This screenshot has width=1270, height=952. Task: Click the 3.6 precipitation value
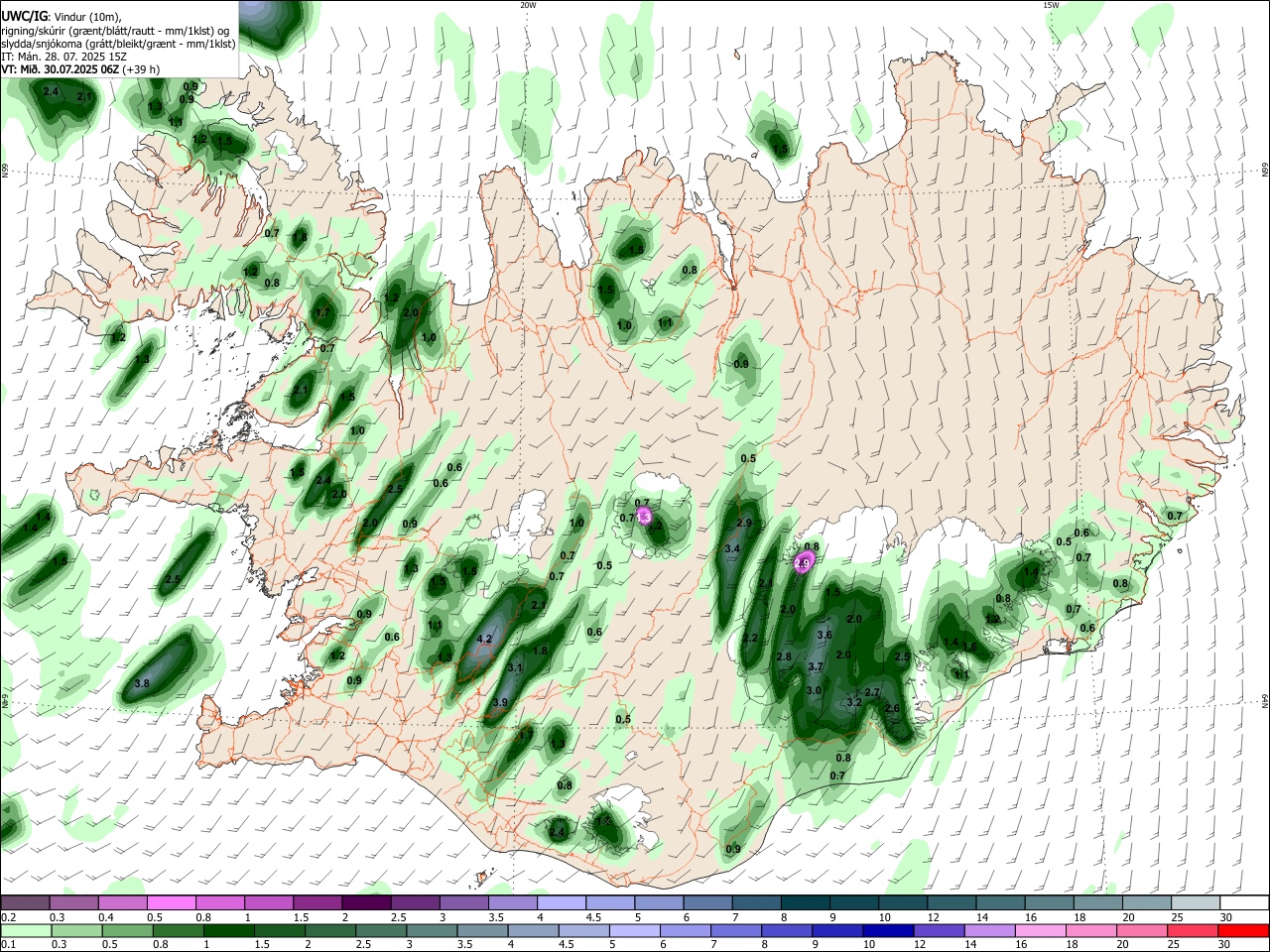824,635
